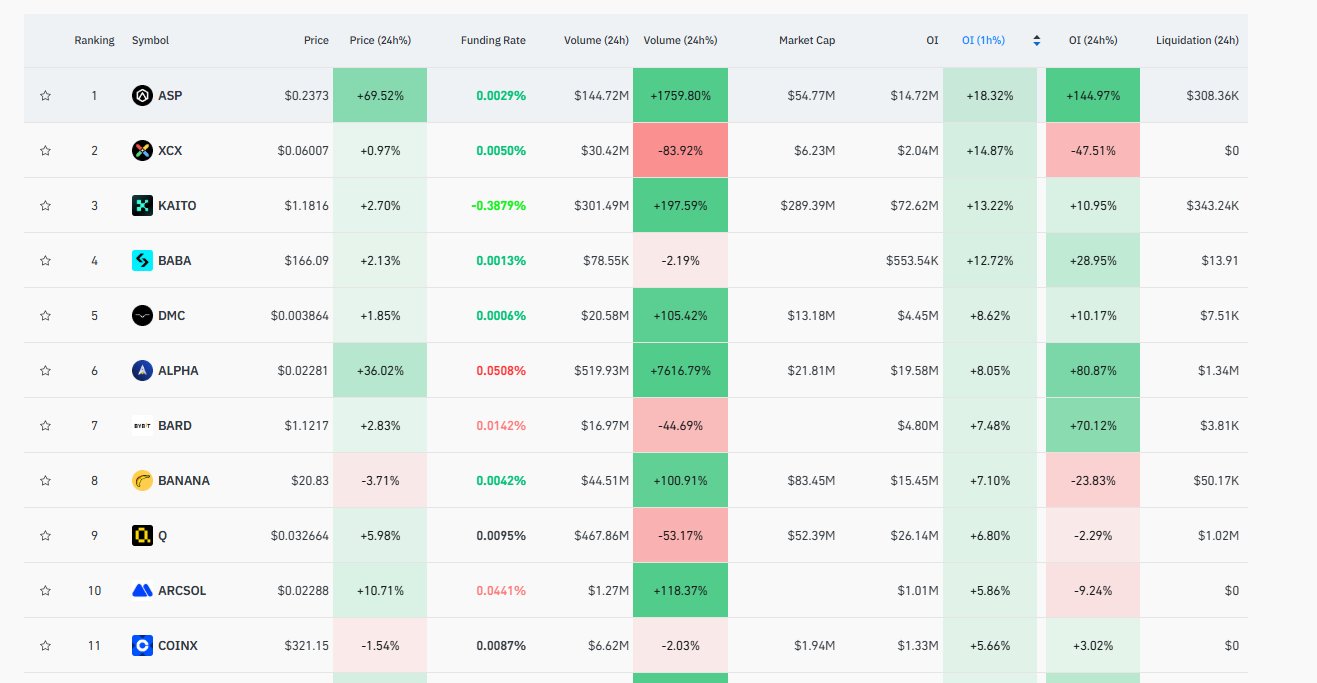Click ASP's $308.36K liquidation value

pos(1210,96)
